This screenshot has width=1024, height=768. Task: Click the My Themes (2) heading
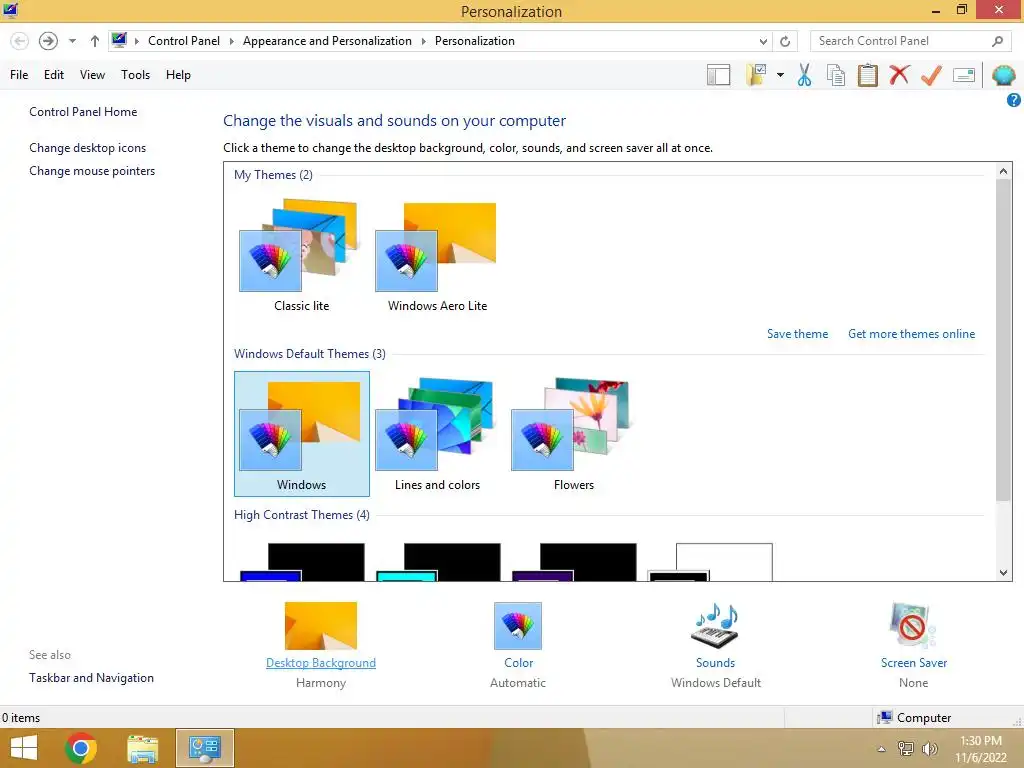273,175
